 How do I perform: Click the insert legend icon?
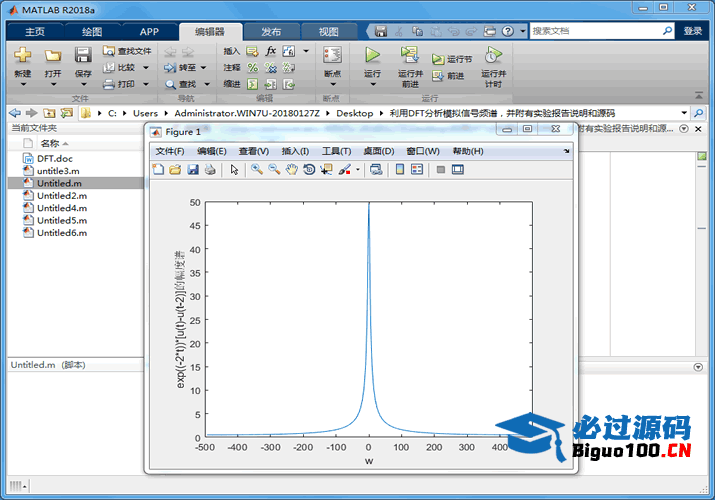click(417, 170)
